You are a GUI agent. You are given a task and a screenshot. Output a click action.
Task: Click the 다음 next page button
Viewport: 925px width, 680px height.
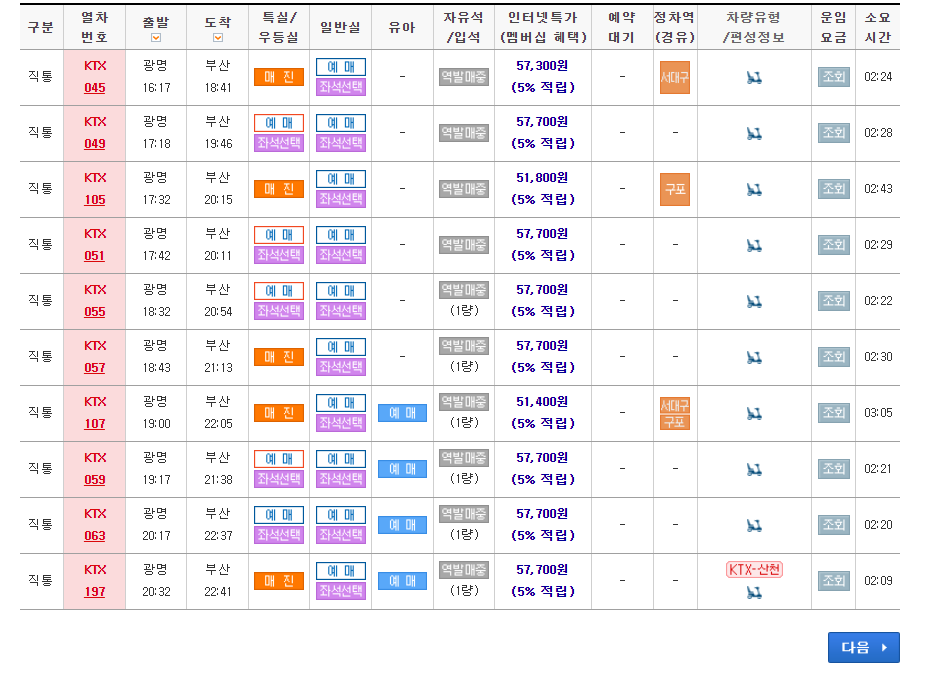[x=862, y=647]
